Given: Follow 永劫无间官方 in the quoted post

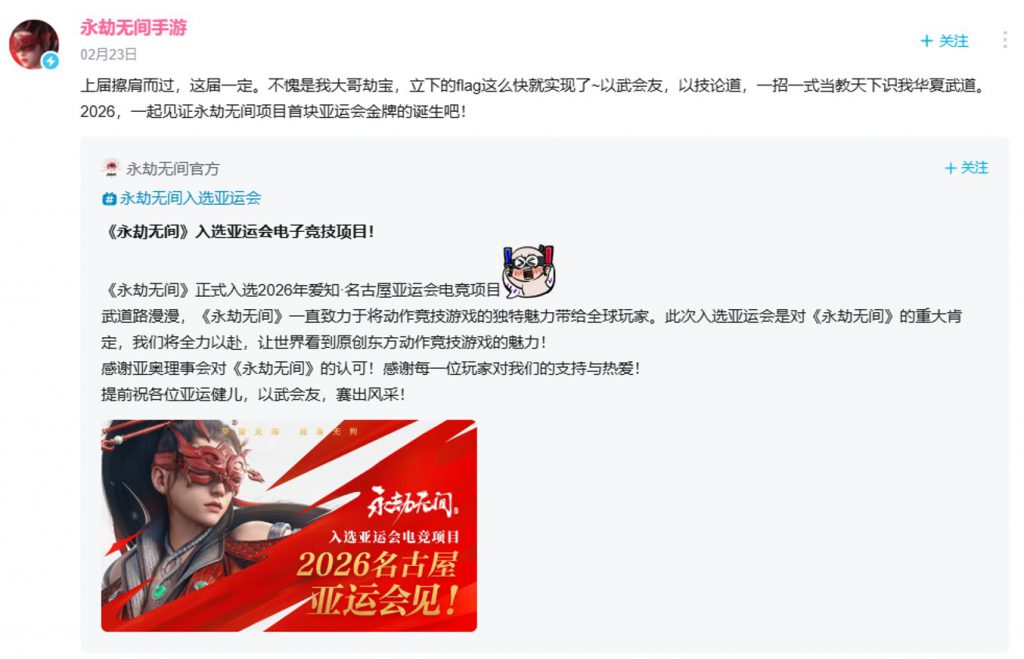Looking at the screenshot, I should click(967, 168).
